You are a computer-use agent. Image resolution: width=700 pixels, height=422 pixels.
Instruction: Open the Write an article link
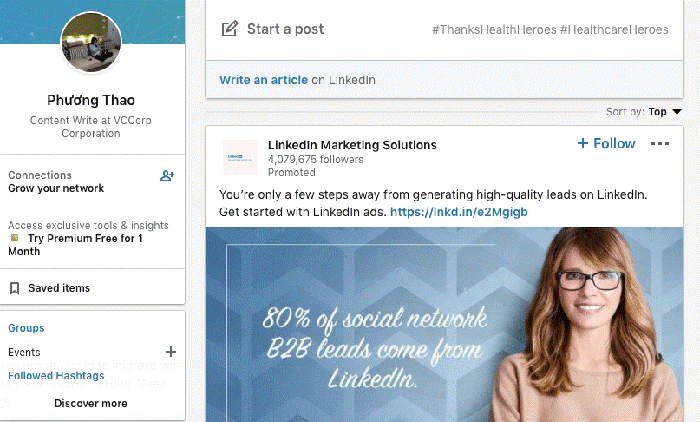pyautogui.click(x=263, y=80)
